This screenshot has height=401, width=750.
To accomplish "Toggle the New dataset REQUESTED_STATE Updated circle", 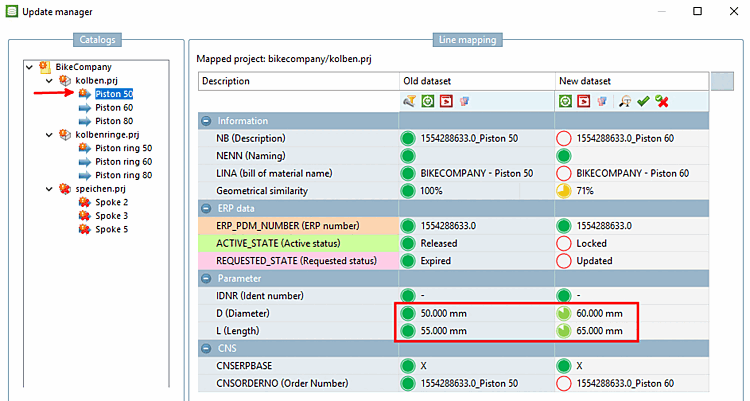I will [565, 260].
